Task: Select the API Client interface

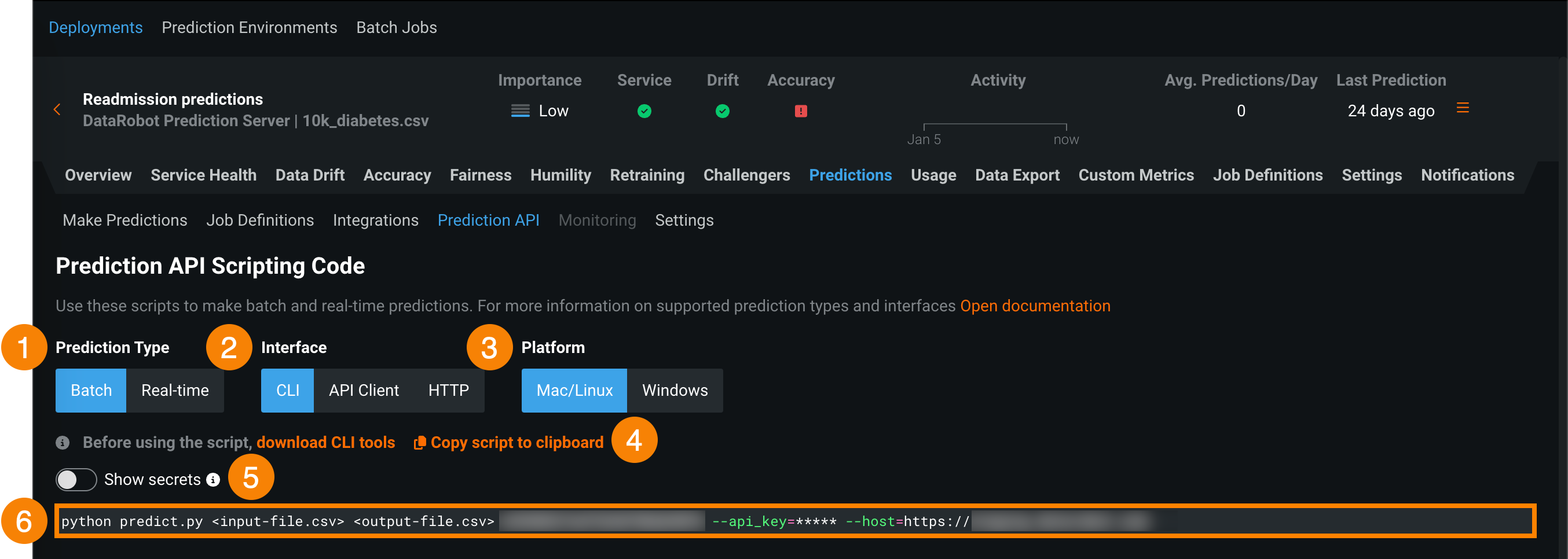Action: 364,391
